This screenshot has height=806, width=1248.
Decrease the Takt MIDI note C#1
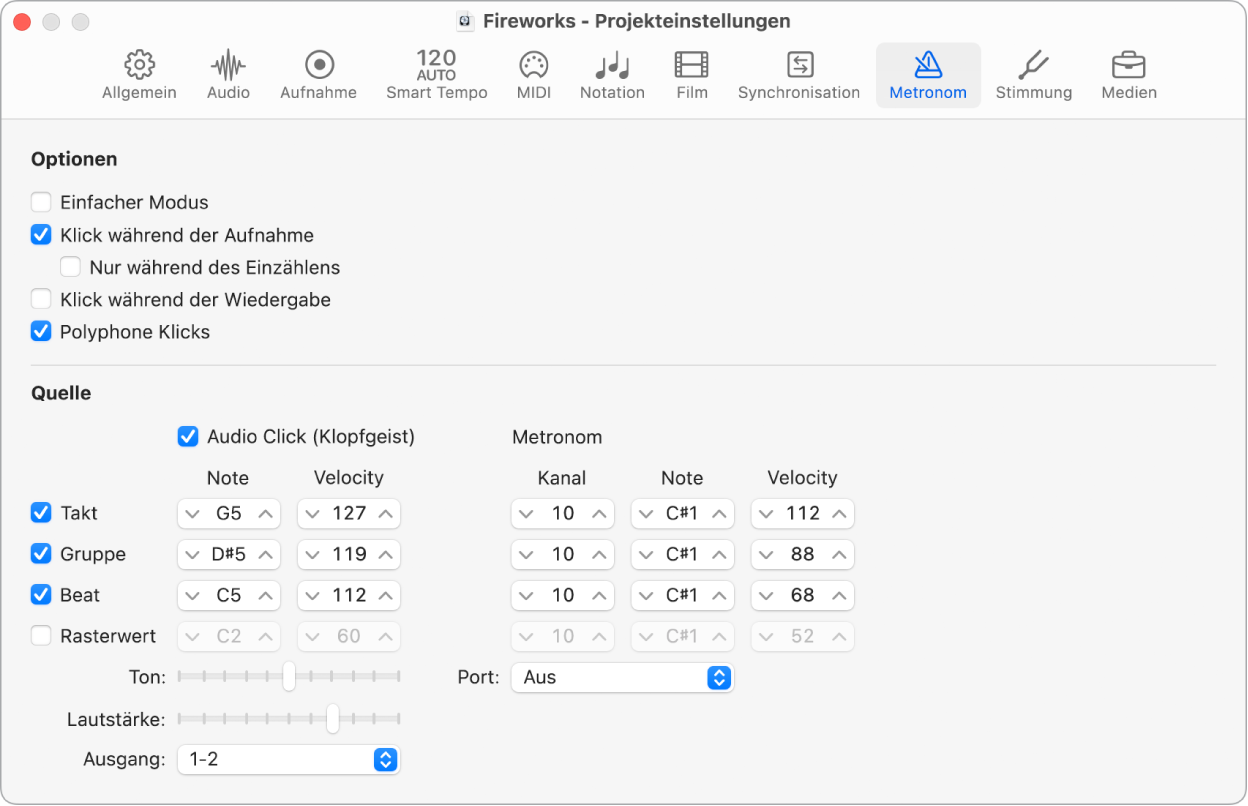point(646,514)
